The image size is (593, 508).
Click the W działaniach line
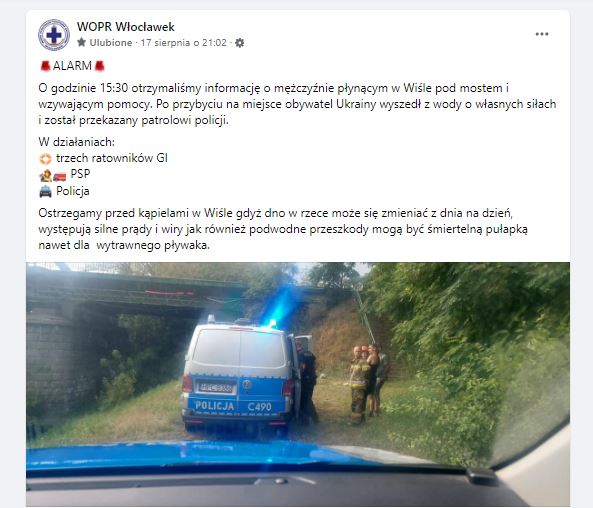pos(76,142)
